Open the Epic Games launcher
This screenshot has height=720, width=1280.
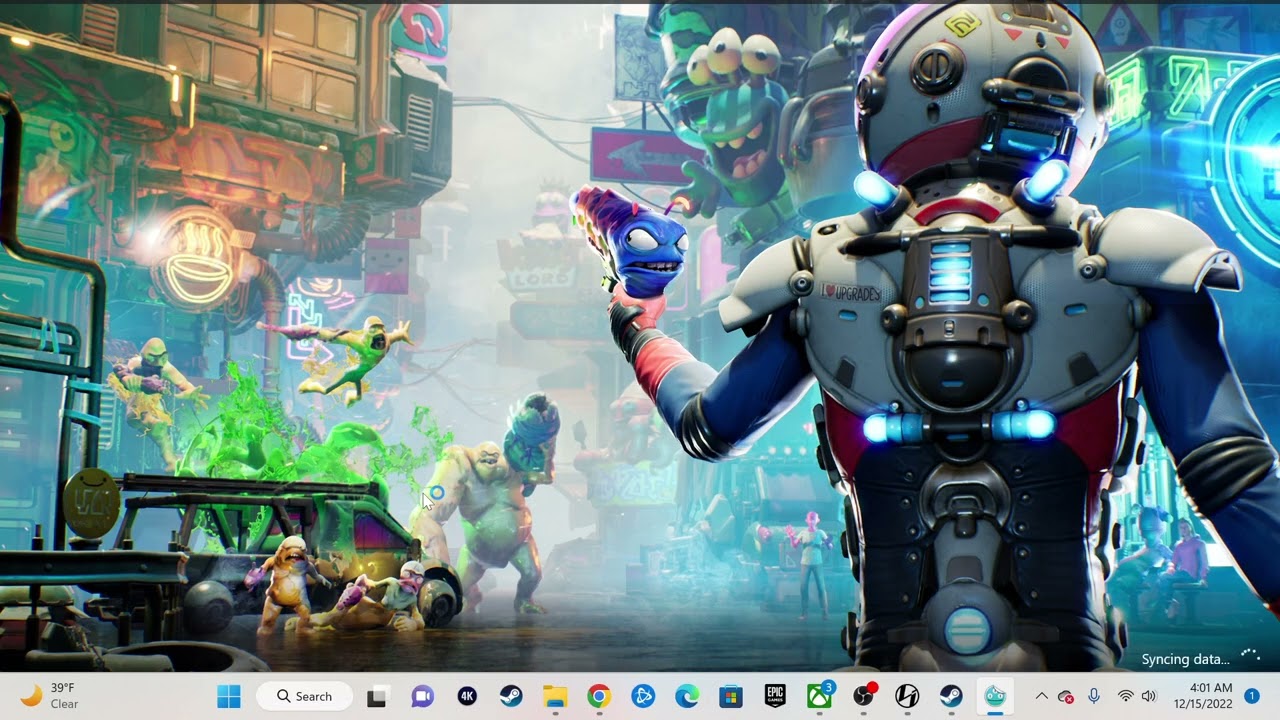(x=775, y=697)
